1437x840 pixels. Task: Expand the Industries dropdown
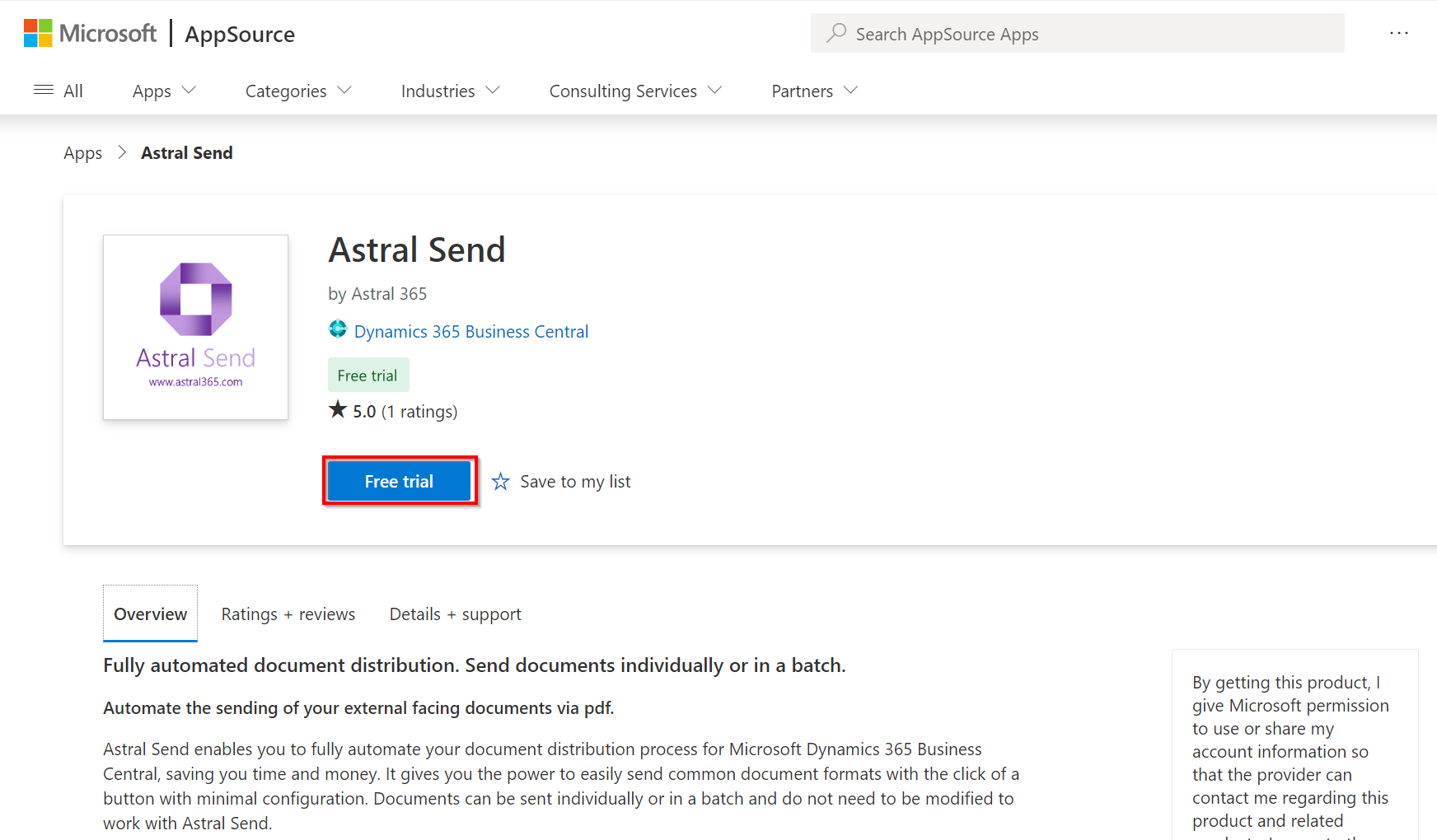click(450, 91)
